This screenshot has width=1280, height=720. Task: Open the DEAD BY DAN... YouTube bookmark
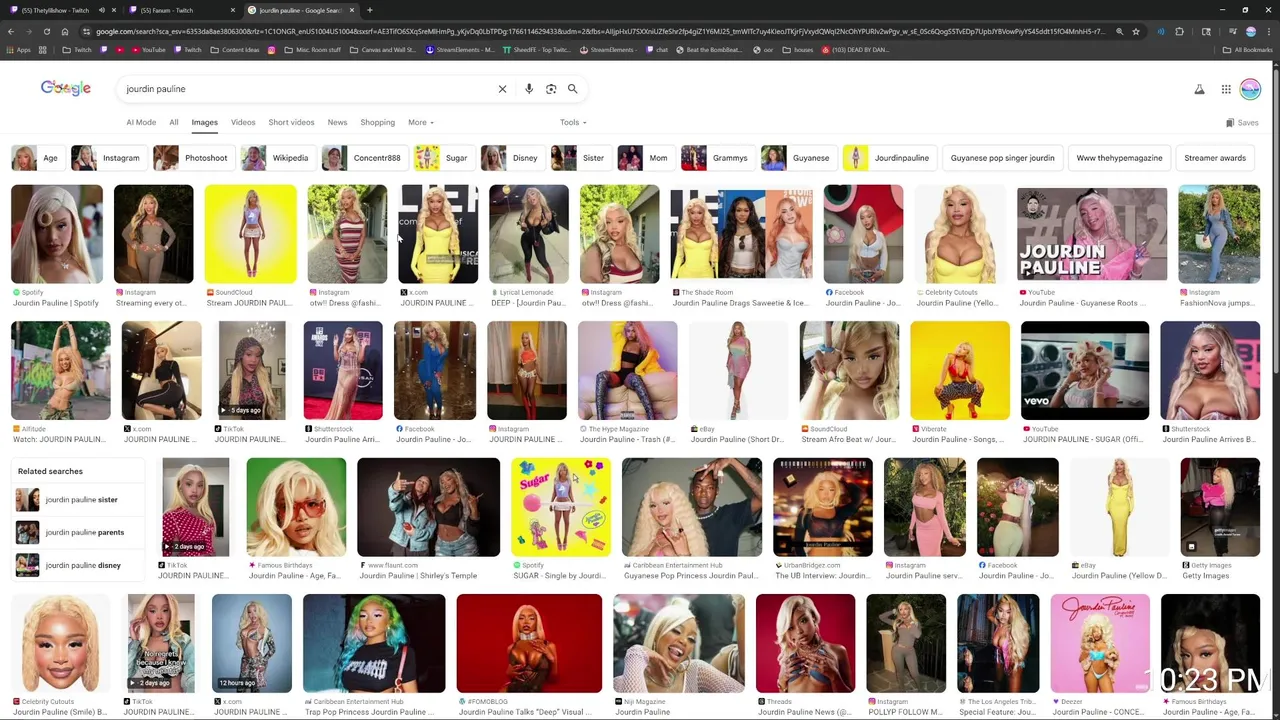pyautogui.click(x=855, y=50)
